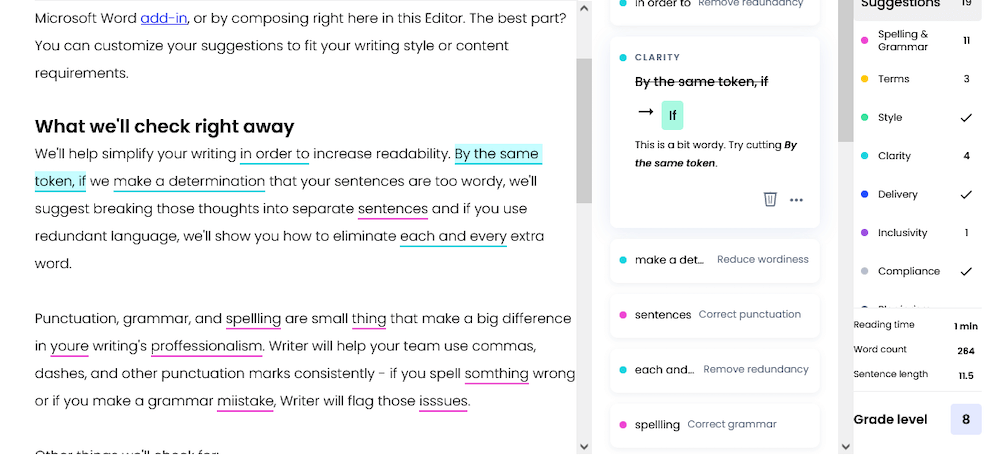Click the add-in hyperlink
1000x455 pixels.
pos(164,19)
